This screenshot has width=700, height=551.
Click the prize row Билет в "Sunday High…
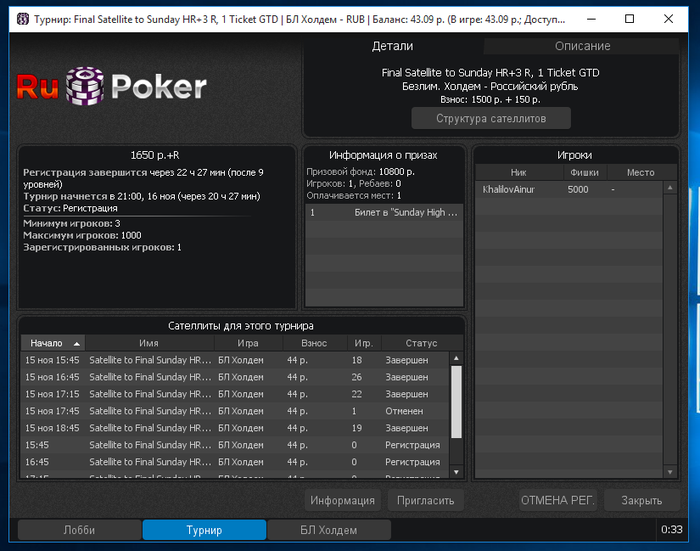[x=384, y=213]
